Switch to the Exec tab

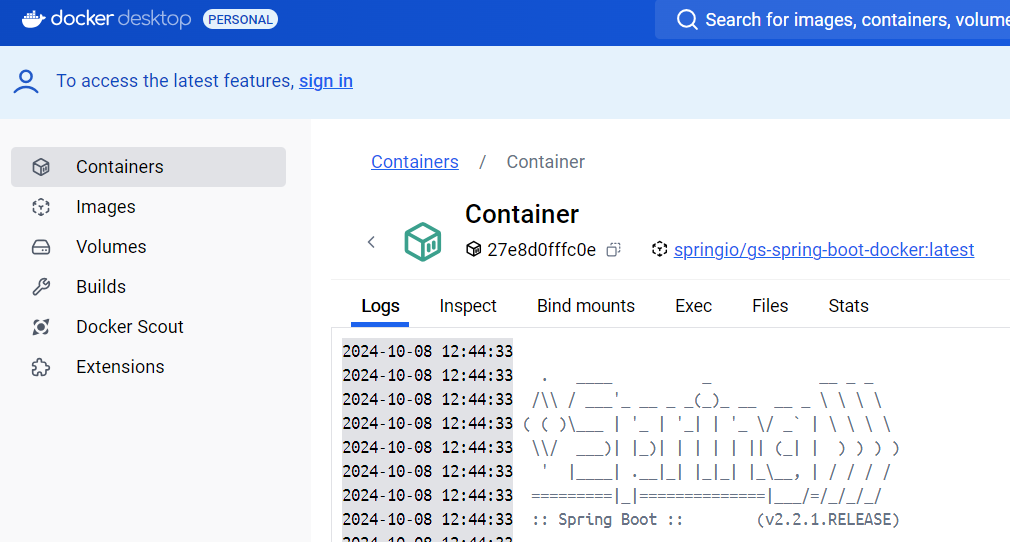click(693, 306)
